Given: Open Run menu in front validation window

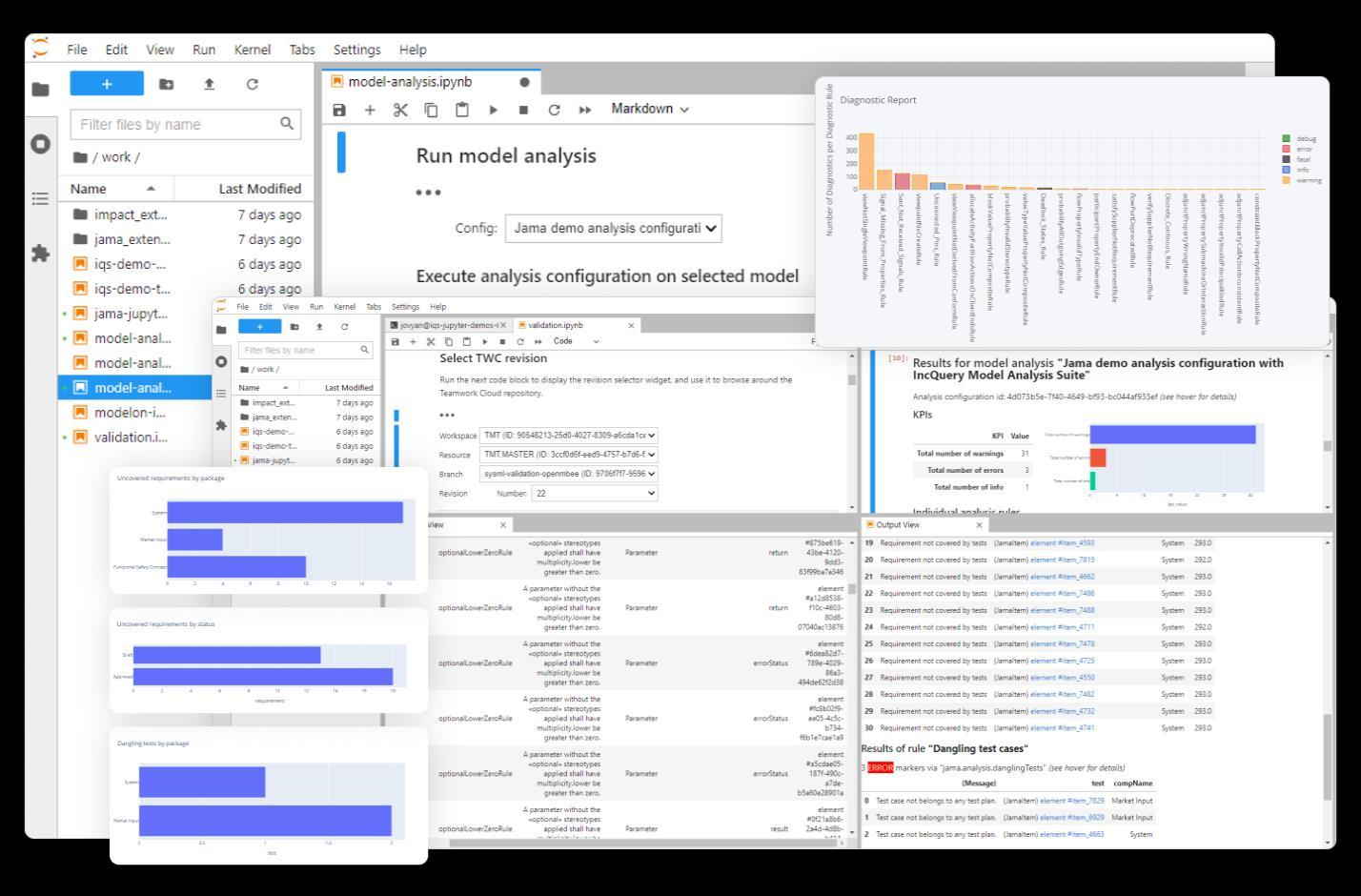Looking at the screenshot, I should click(316, 307).
